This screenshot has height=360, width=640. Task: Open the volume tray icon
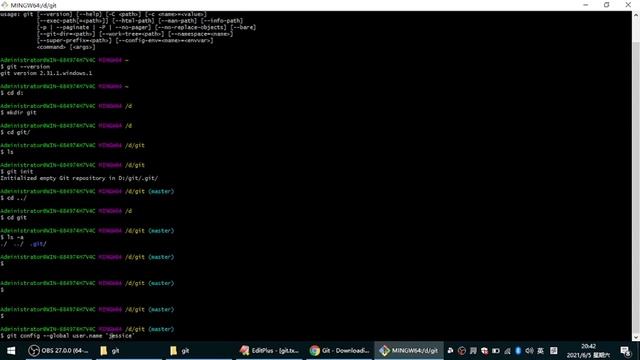(x=529, y=351)
